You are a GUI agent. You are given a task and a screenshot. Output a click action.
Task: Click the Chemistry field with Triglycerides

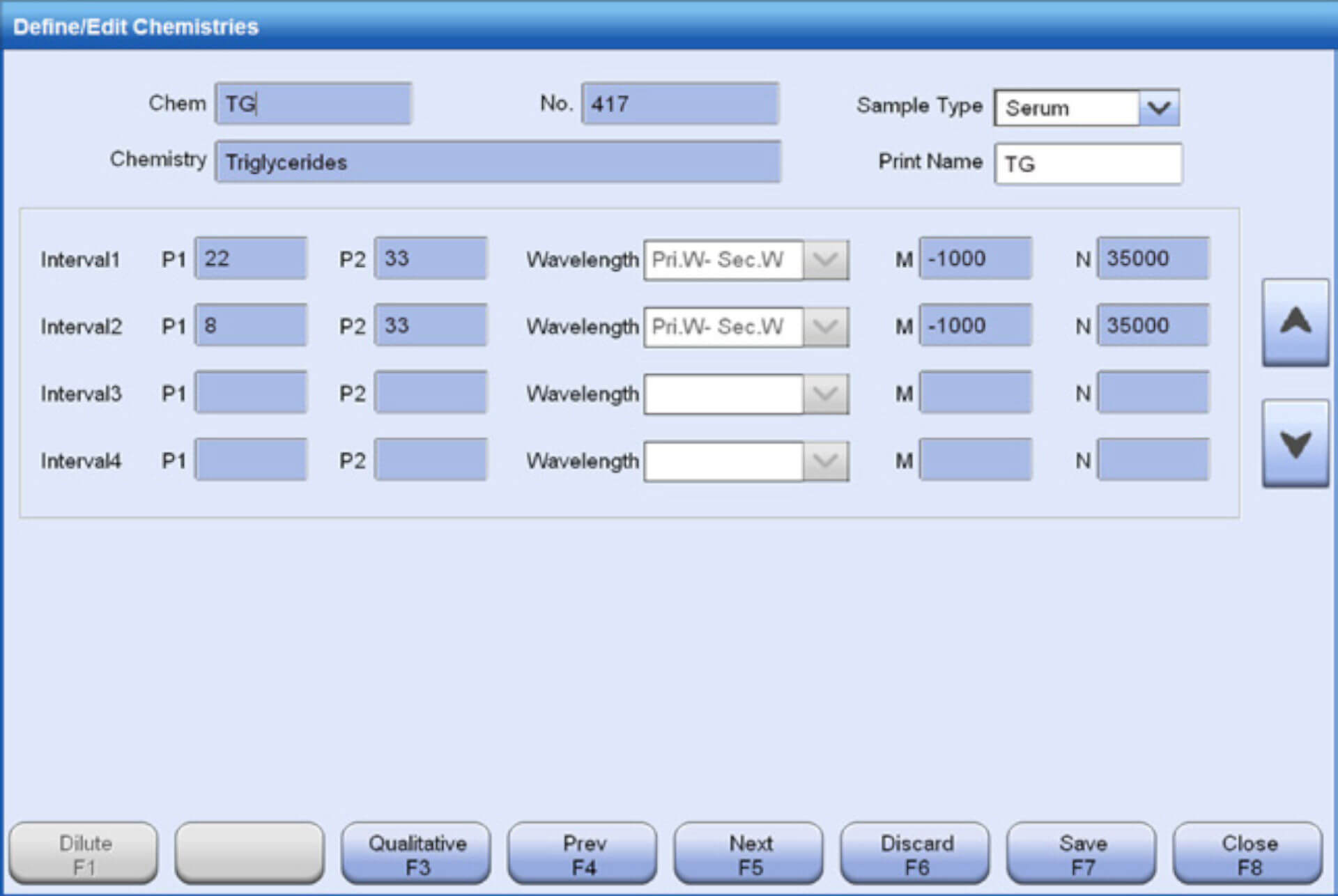tap(498, 162)
